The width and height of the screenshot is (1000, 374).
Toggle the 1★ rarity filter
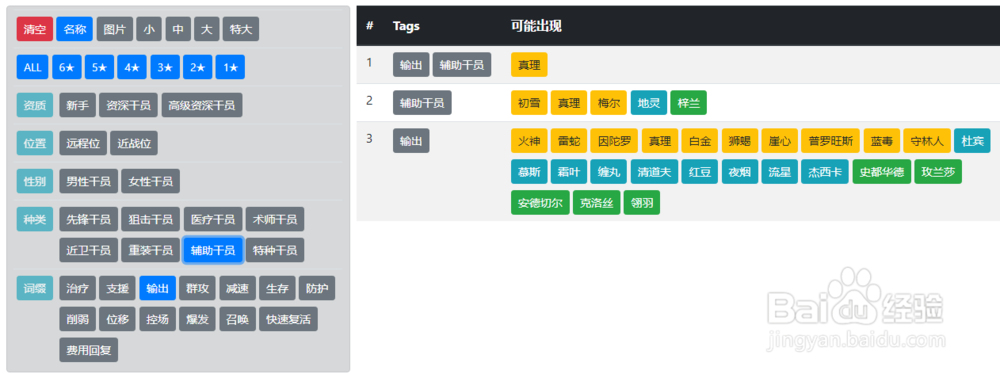[230, 67]
